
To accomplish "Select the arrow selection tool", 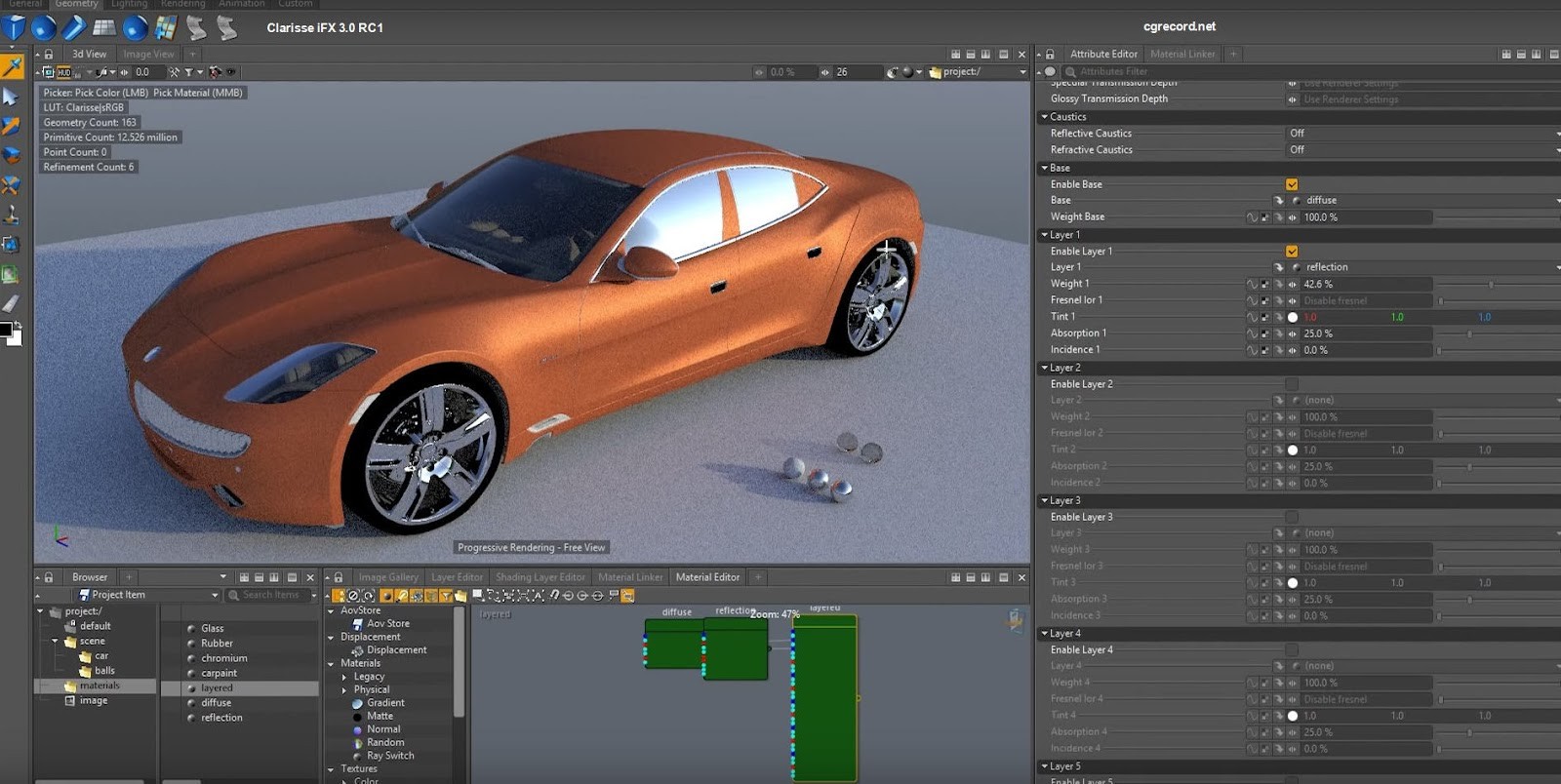I will tap(11, 97).
